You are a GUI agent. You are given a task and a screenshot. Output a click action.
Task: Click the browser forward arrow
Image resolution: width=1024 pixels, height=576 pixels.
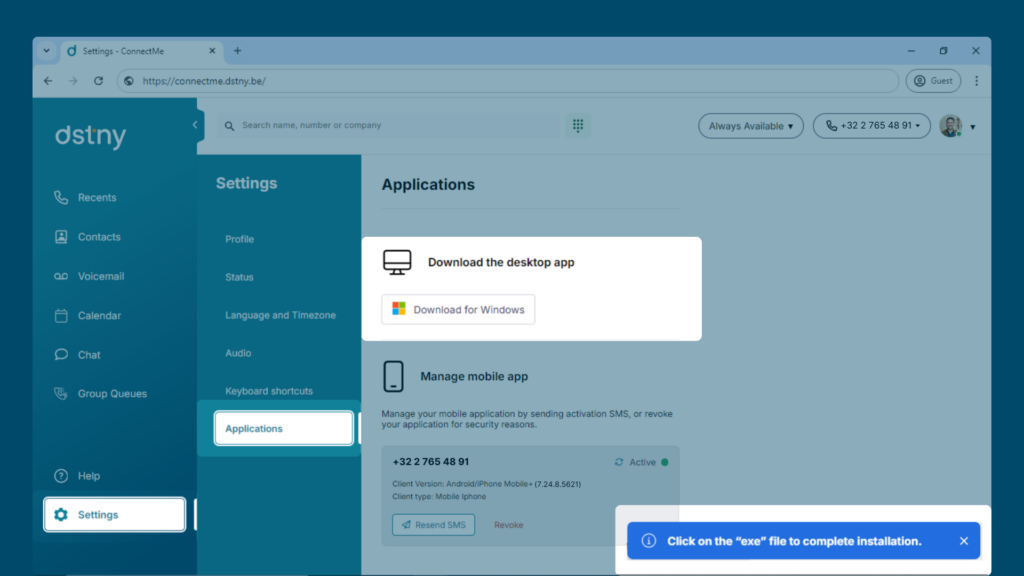click(x=73, y=81)
